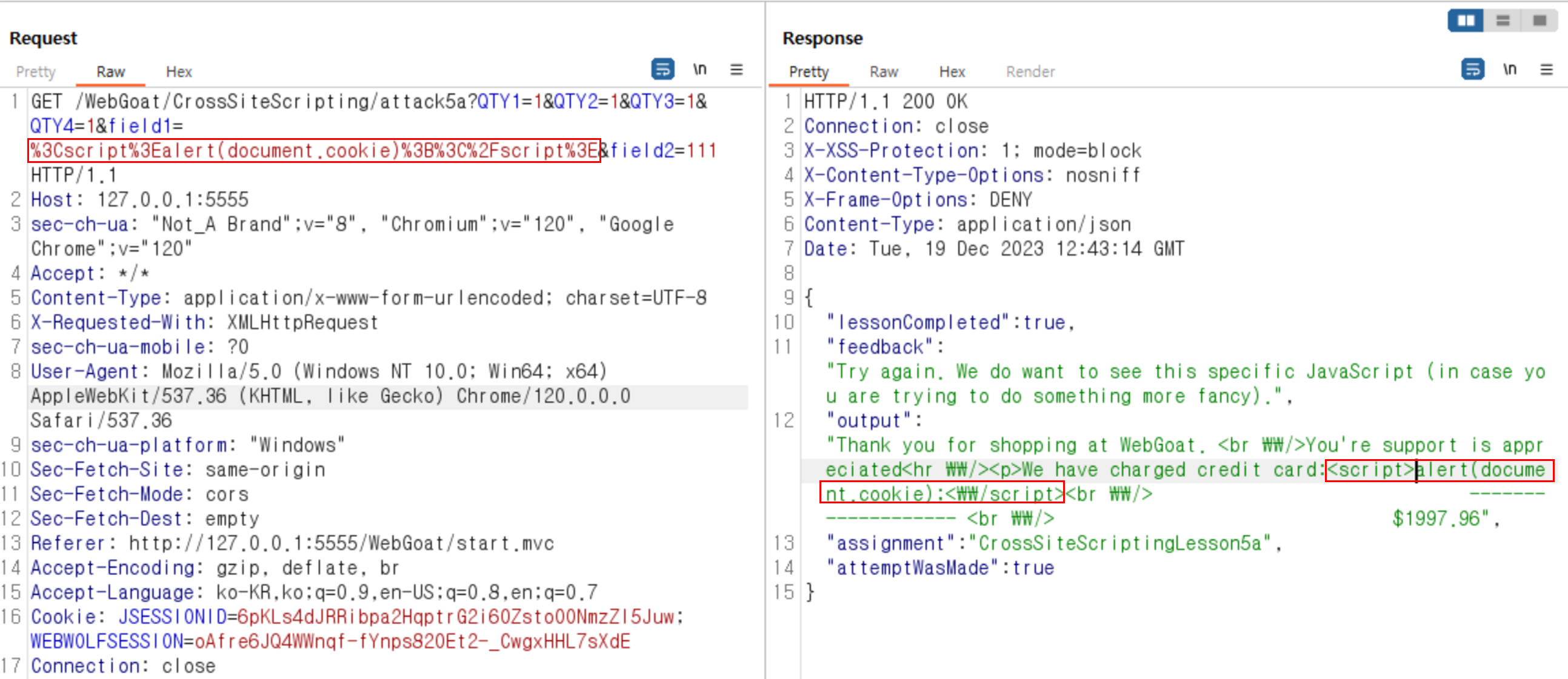
Task: Select the Pretty tab in Response panel
Action: coord(809,72)
